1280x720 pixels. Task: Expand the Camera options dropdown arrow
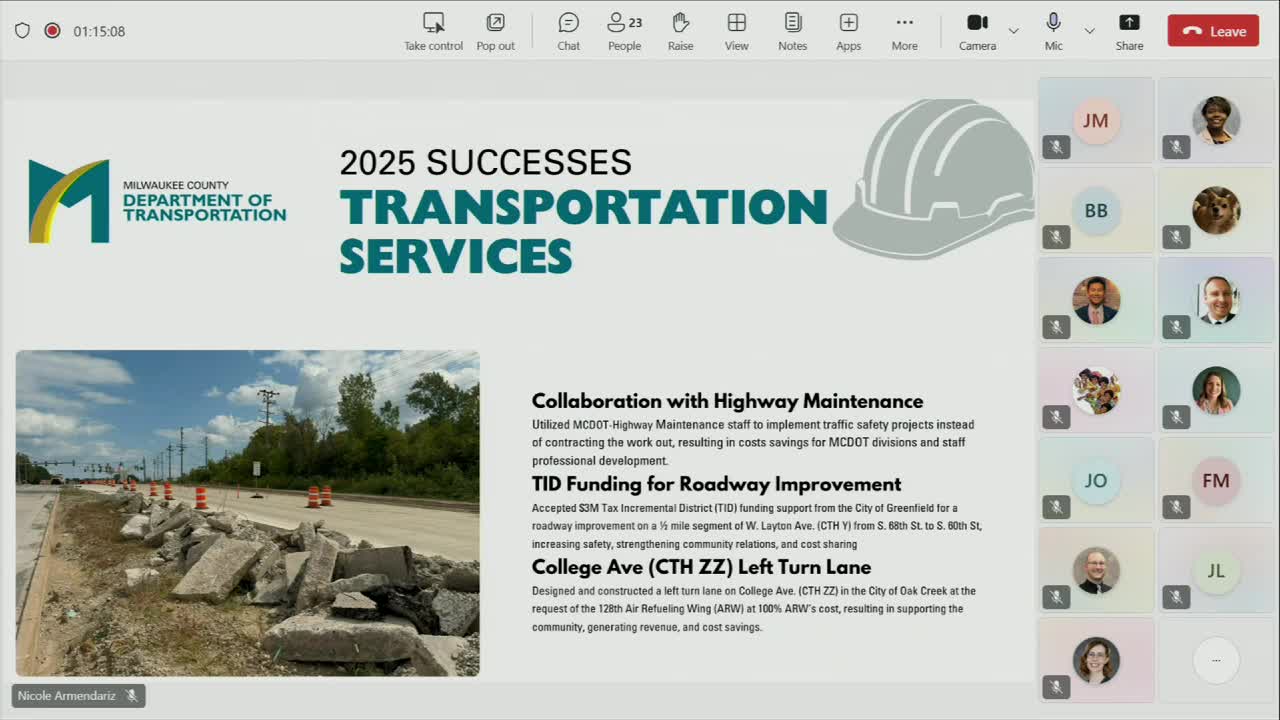[x=1013, y=31]
